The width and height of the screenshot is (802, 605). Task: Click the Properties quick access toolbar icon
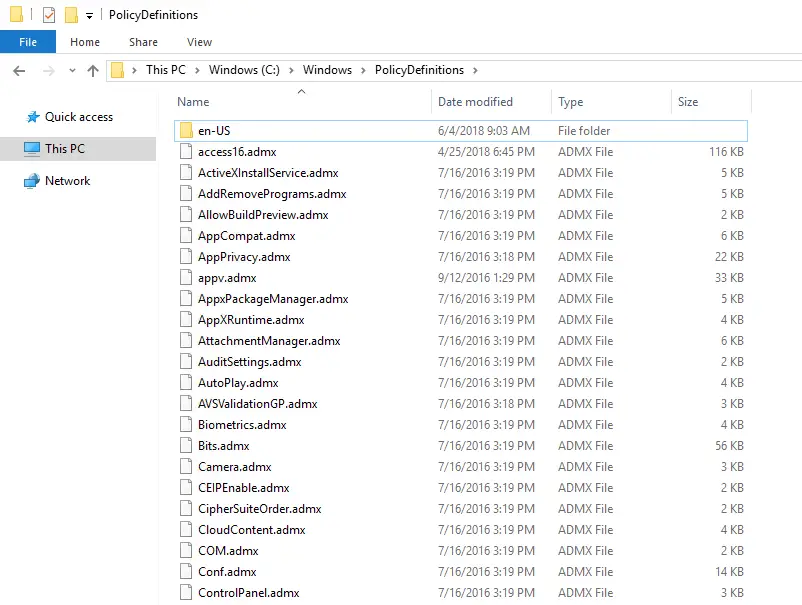coord(49,15)
